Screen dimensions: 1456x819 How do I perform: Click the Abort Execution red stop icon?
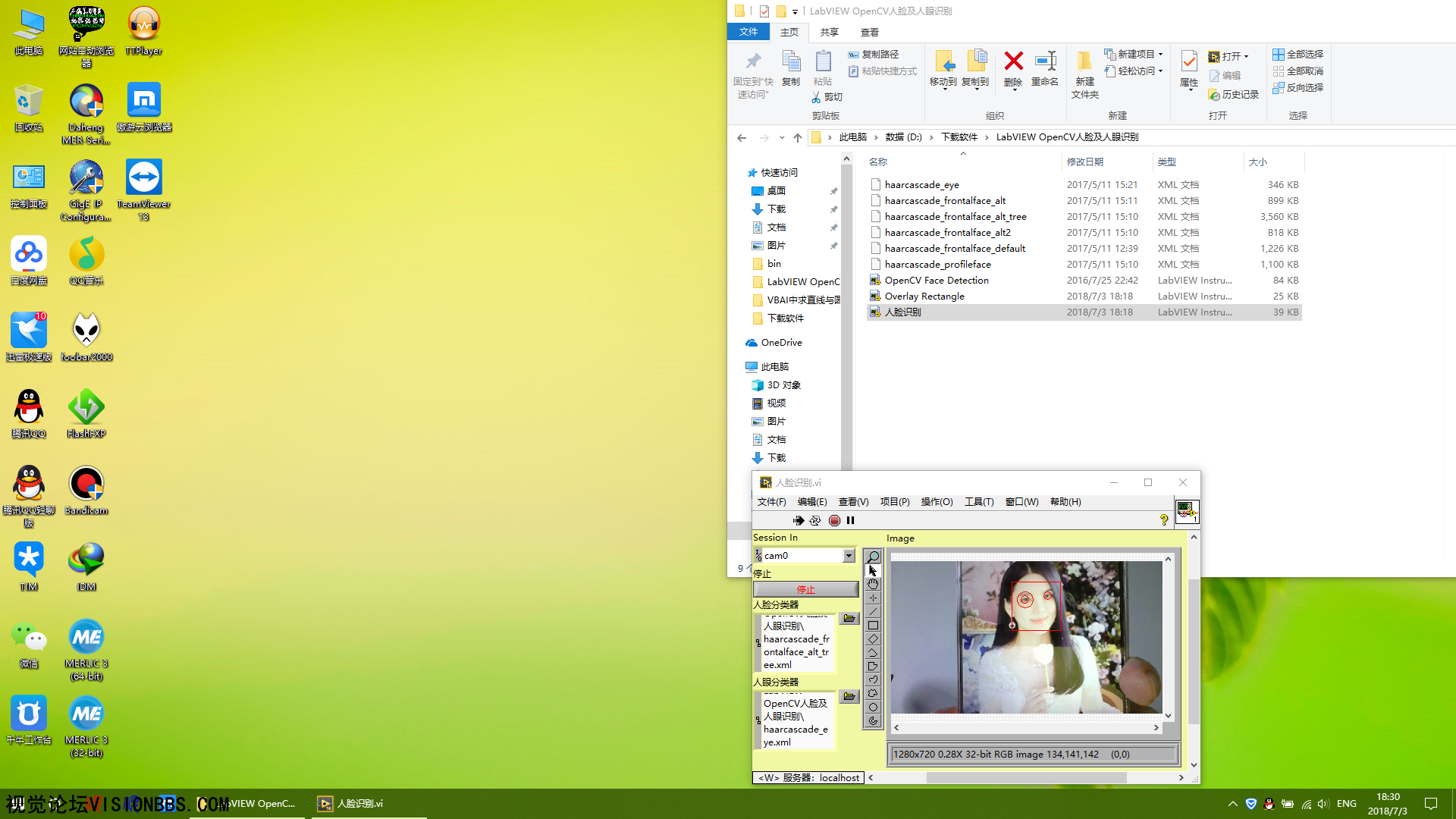click(834, 520)
